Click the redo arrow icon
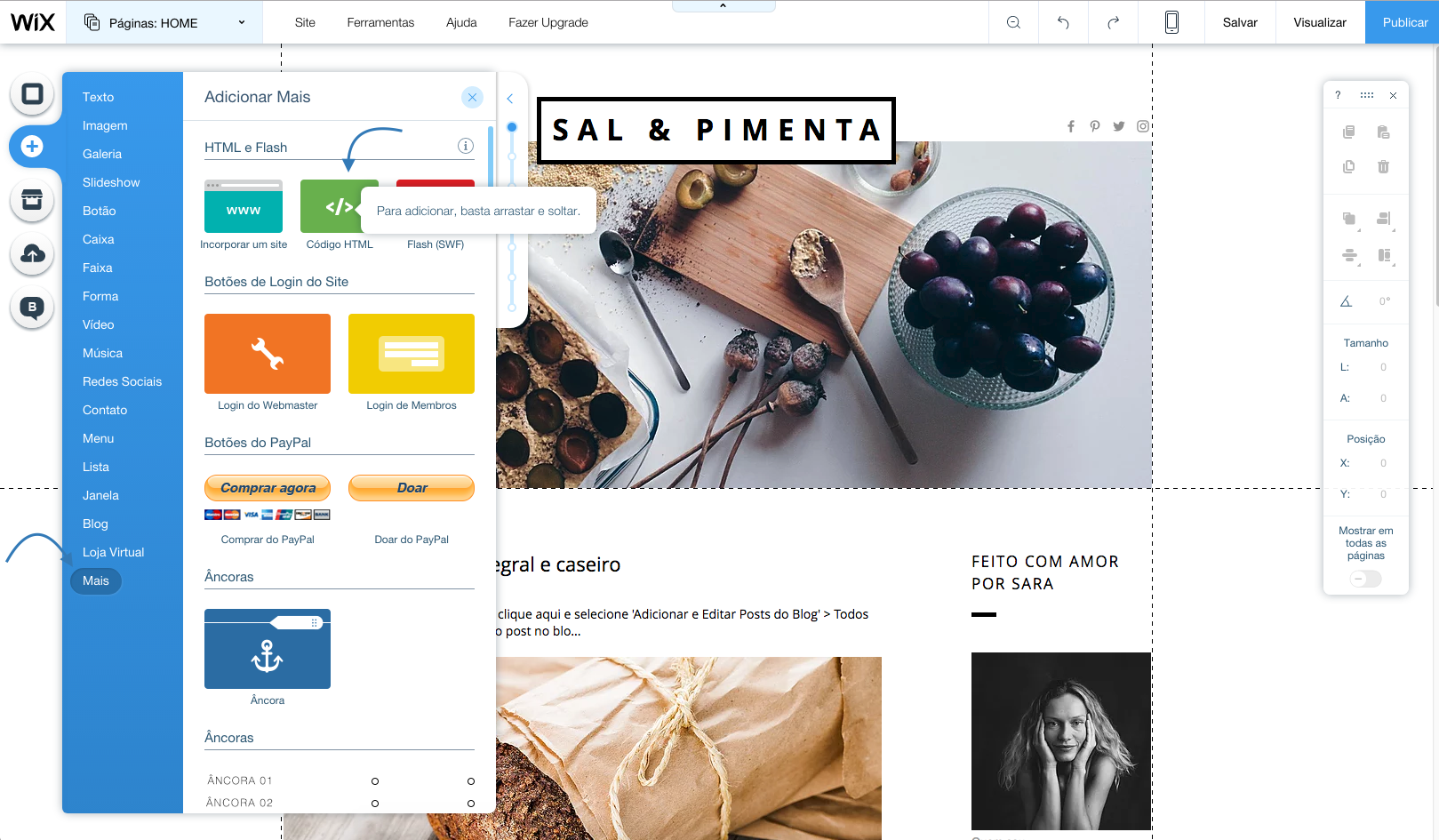1439x840 pixels. (x=1113, y=22)
